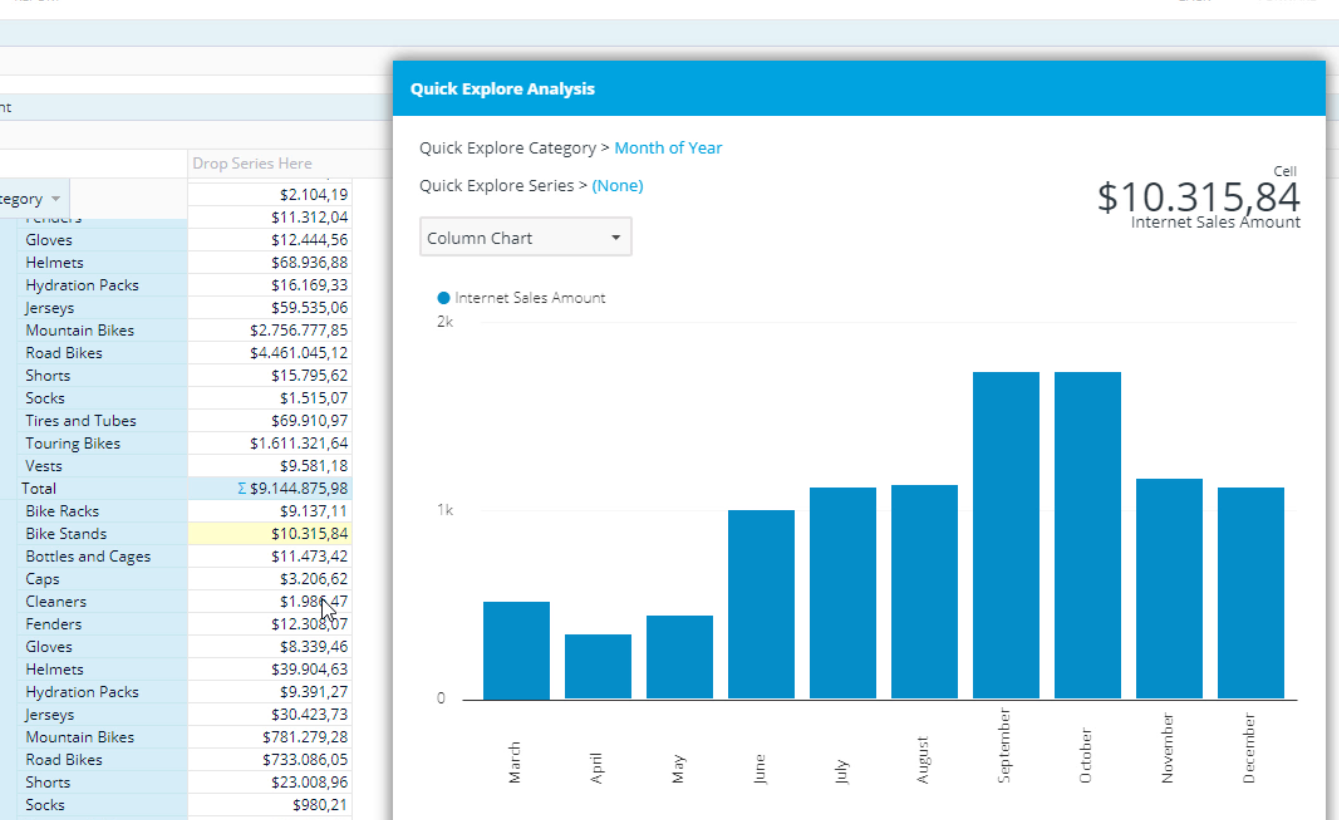Click the (None) Quick Explore Series link
This screenshot has height=820, width=1339.
pos(617,185)
